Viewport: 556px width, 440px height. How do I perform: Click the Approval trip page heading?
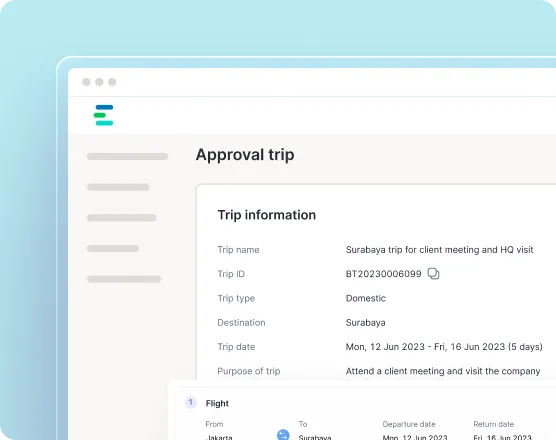245,155
